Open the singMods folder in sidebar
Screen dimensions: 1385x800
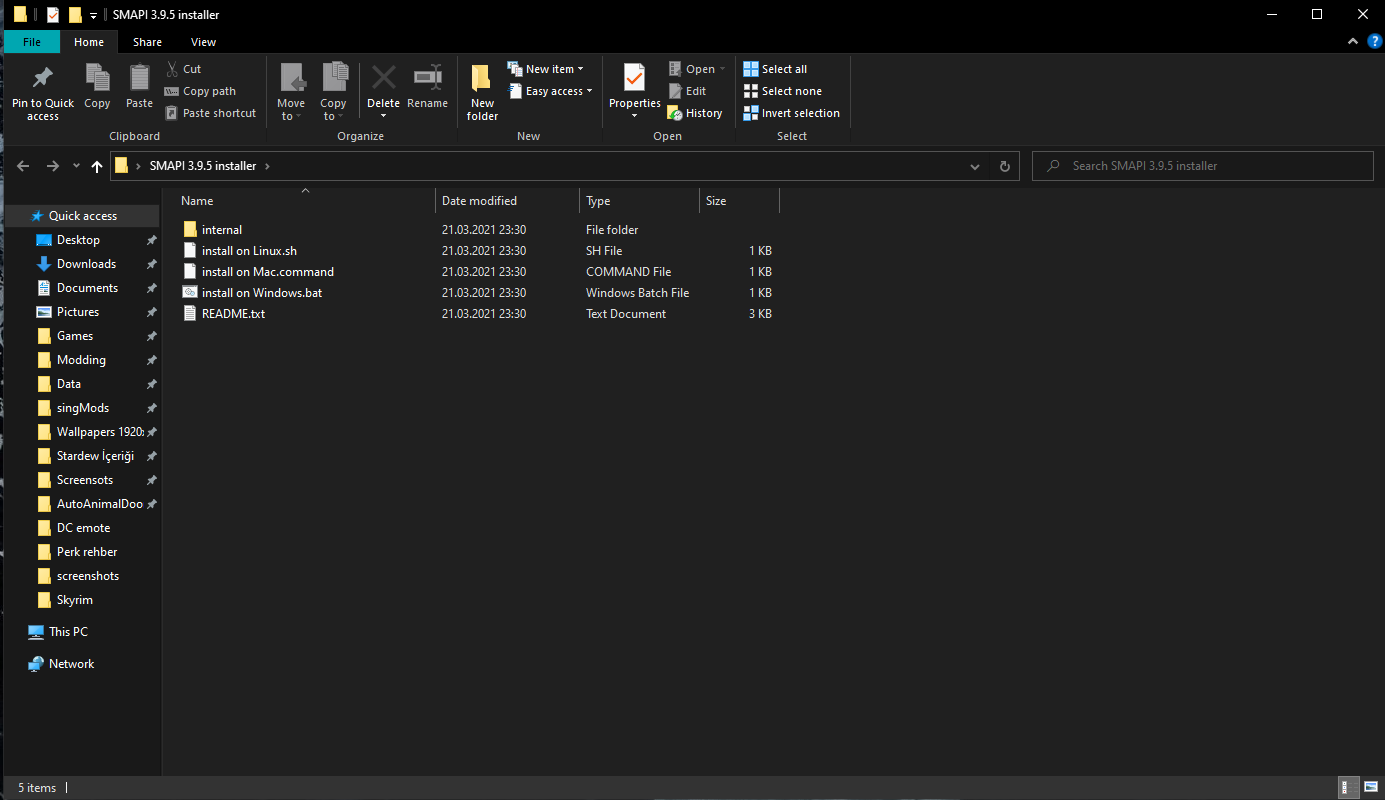pos(83,408)
